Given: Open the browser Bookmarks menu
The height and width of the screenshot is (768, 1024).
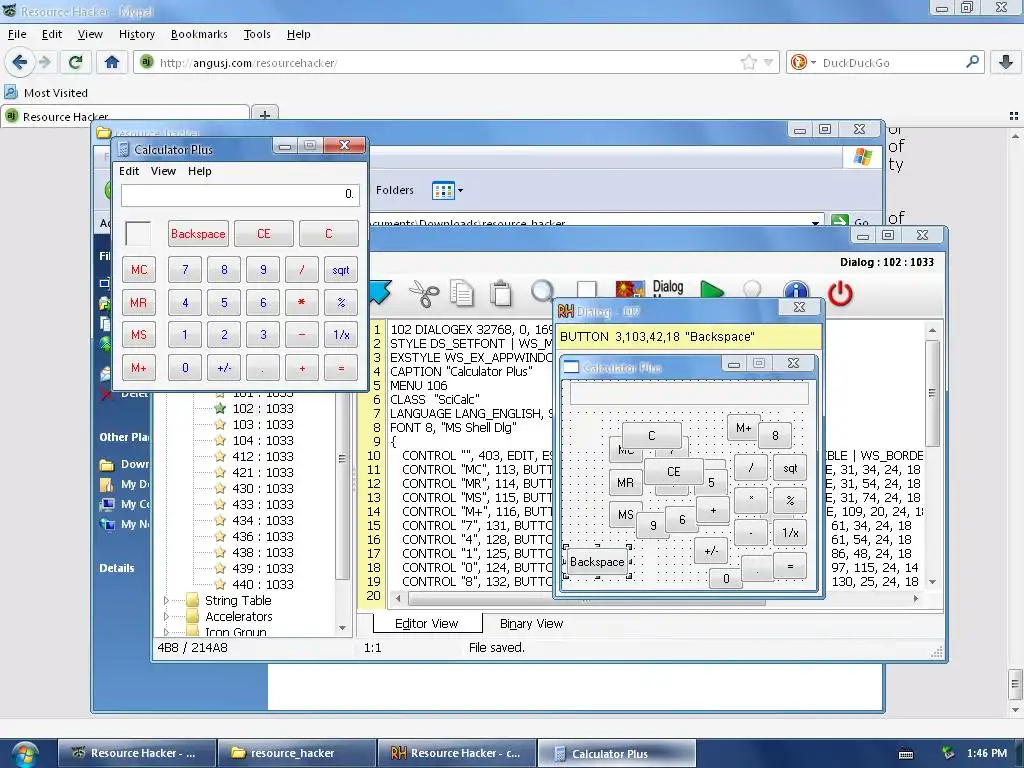Looking at the screenshot, I should [199, 34].
